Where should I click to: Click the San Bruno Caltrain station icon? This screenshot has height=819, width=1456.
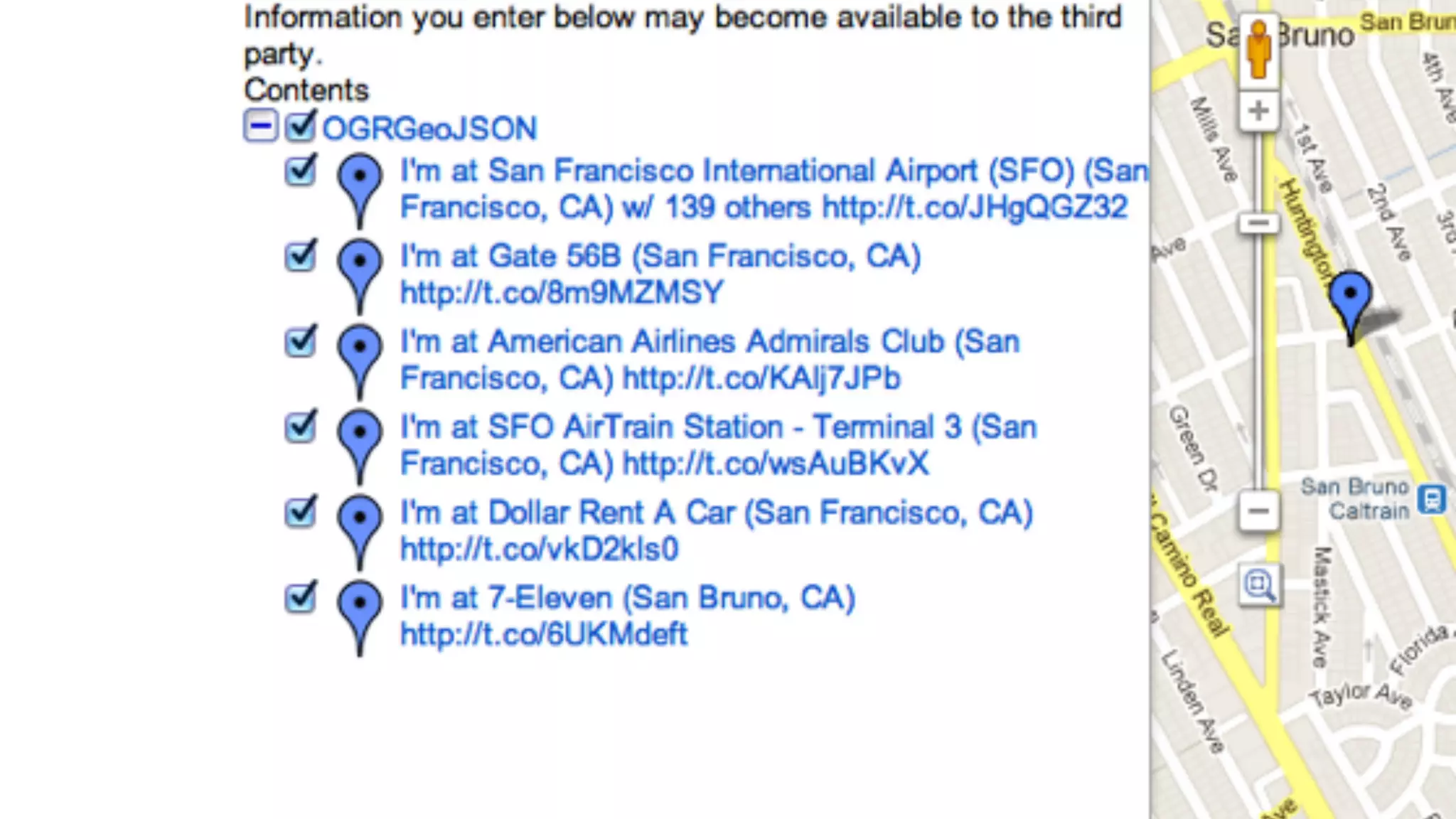1431,498
